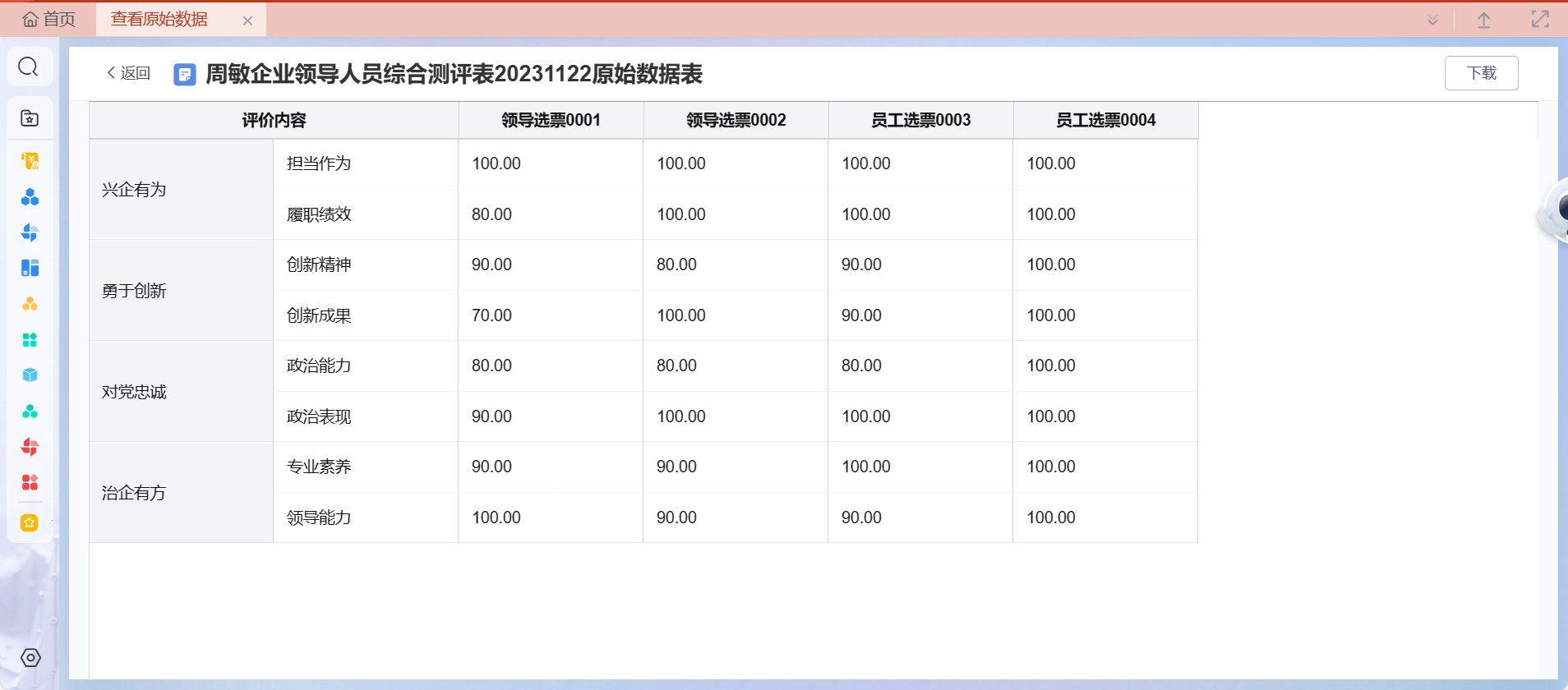The height and width of the screenshot is (690, 1568).
Task: Expand the double-chevron tab list dropdown
Action: tap(1432, 20)
